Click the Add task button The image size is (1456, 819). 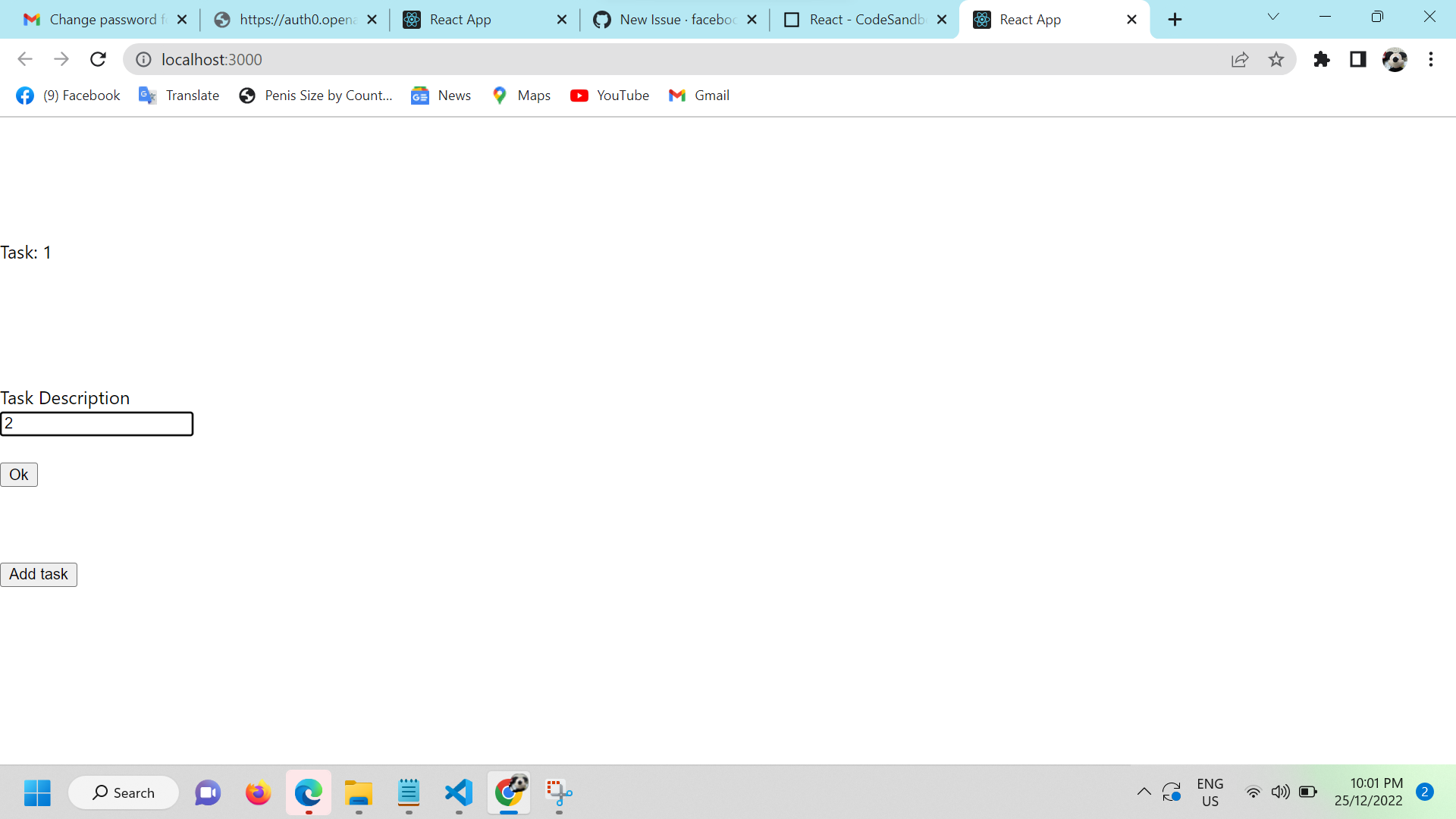(38, 574)
